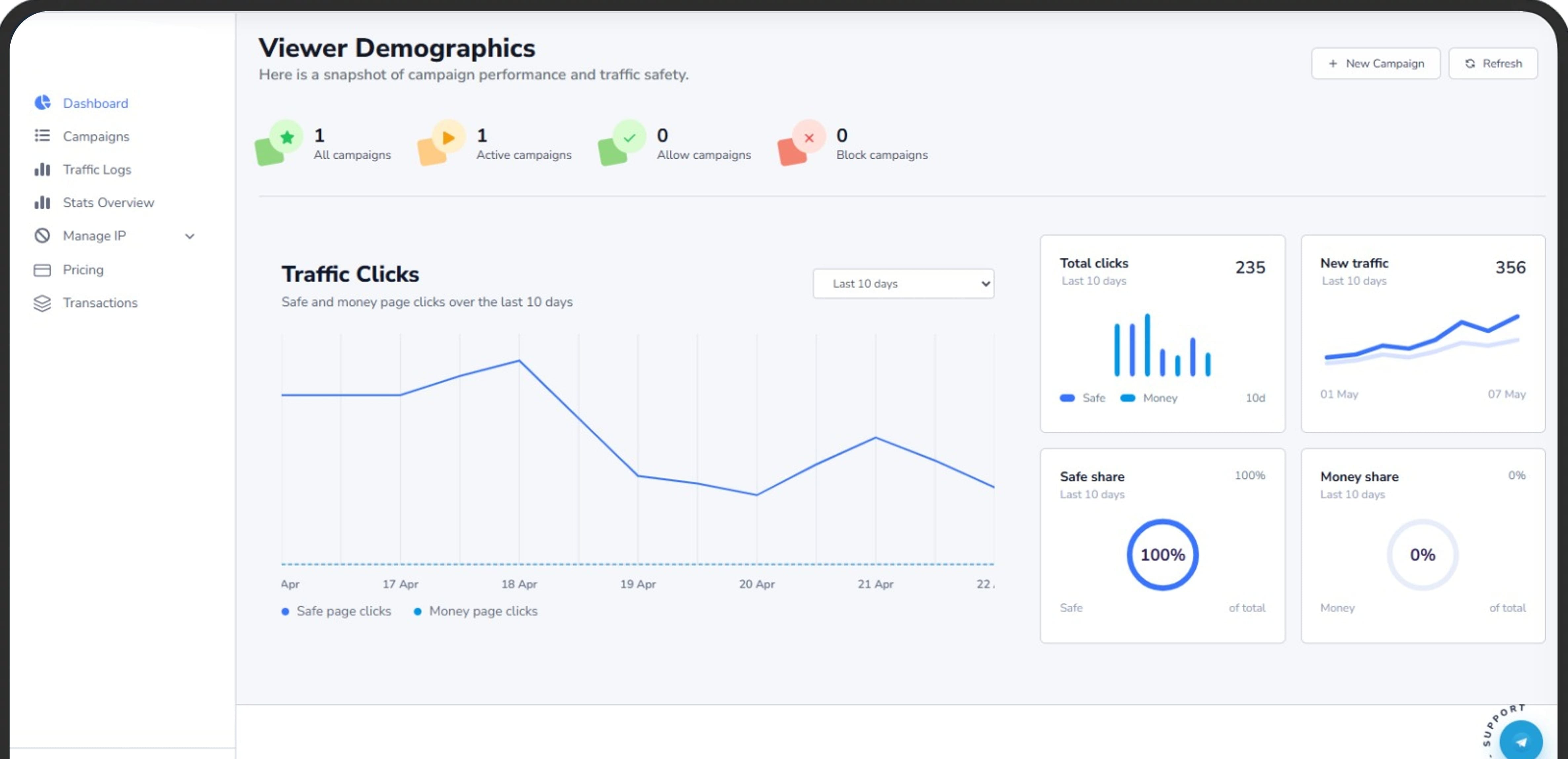This screenshot has width=1568, height=759.
Task: Open the Pricing page
Action: [x=83, y=270]
